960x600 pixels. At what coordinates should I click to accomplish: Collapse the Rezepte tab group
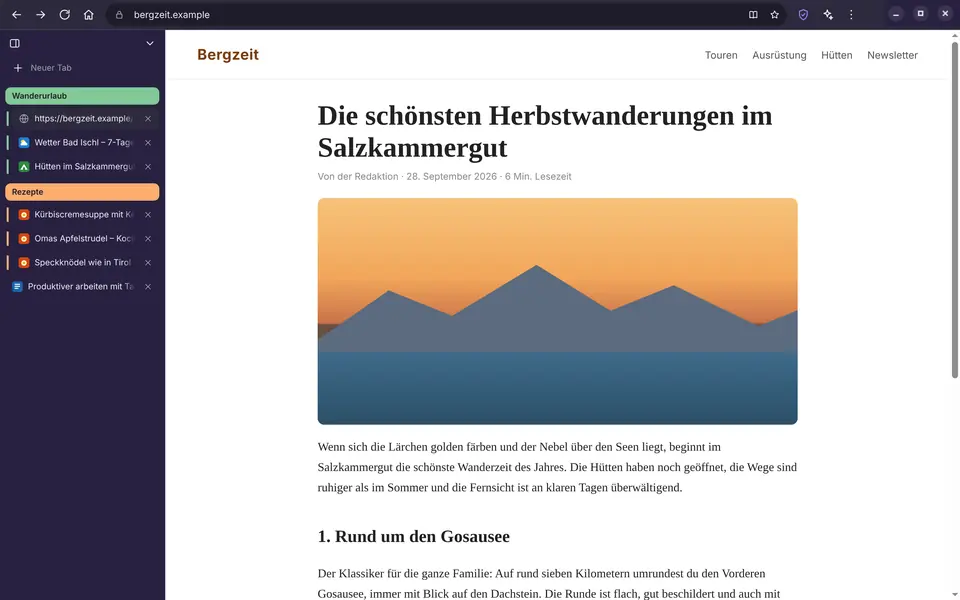[x=82, y=192]
